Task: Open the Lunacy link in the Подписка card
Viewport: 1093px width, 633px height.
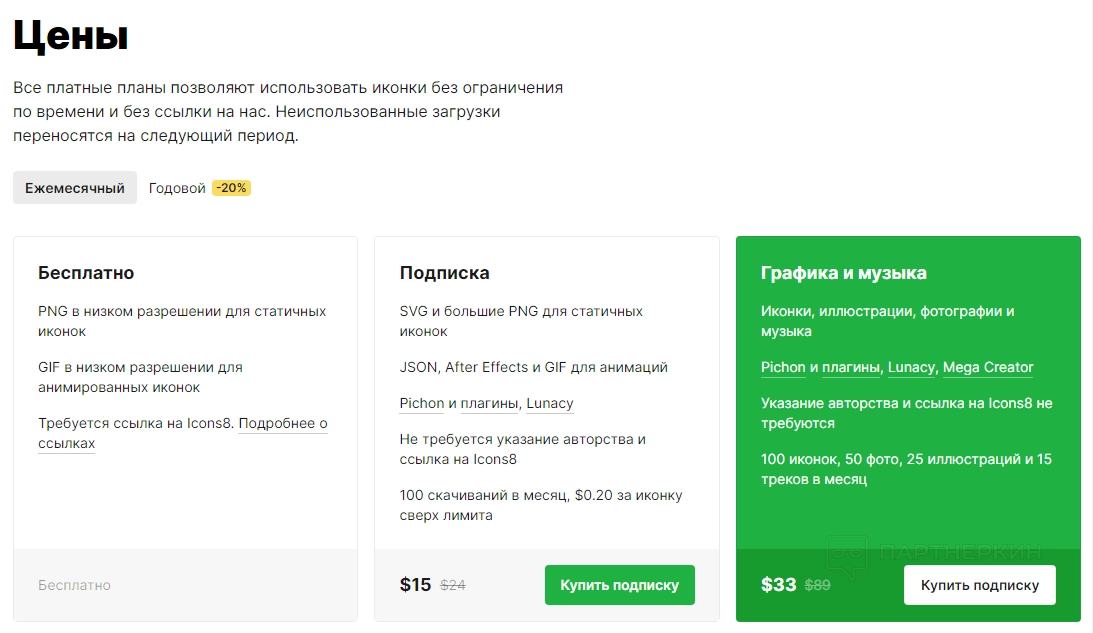Action: pyautogui.click(x=549, y=404)
